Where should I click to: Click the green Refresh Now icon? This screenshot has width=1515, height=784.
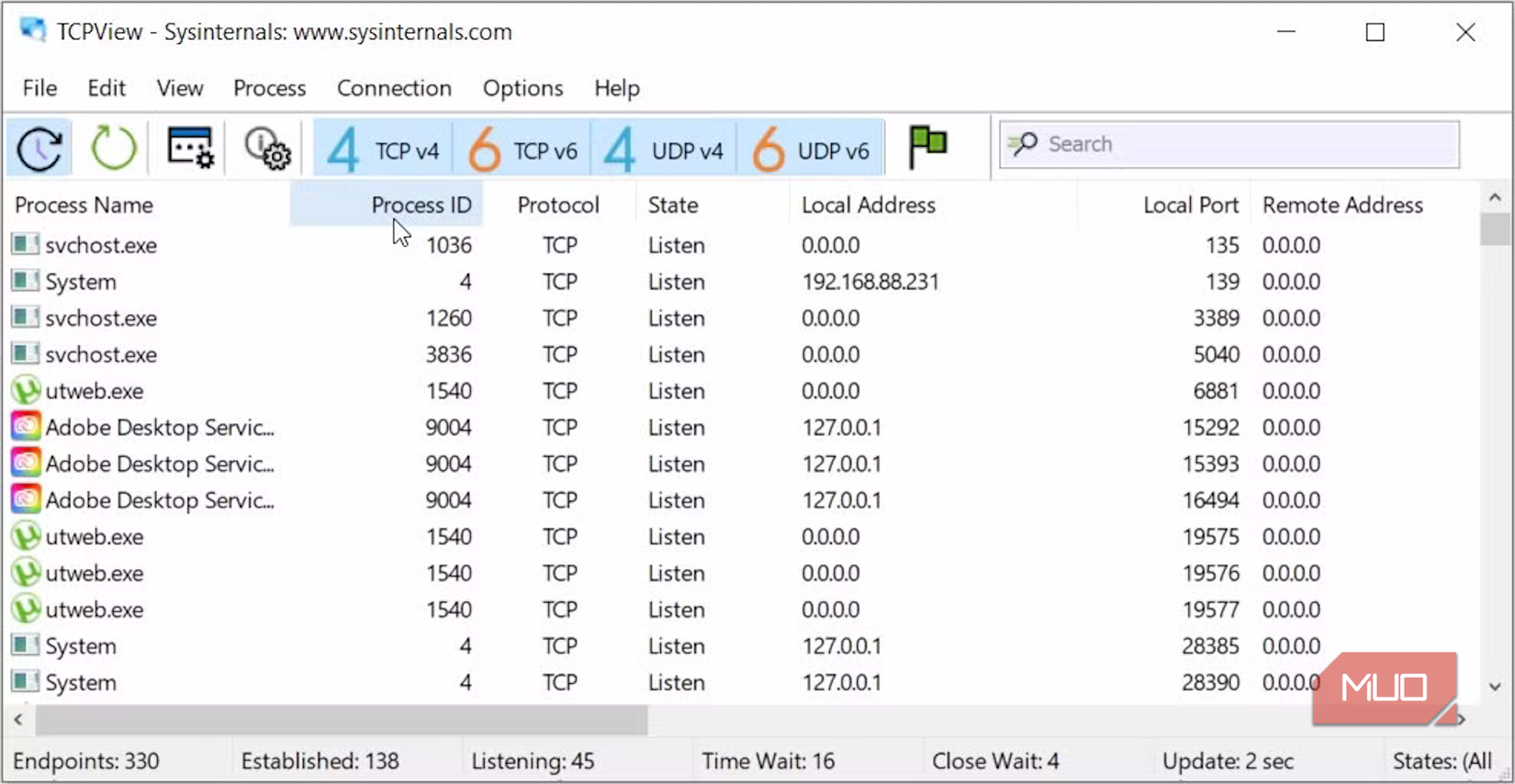point(113,147)
